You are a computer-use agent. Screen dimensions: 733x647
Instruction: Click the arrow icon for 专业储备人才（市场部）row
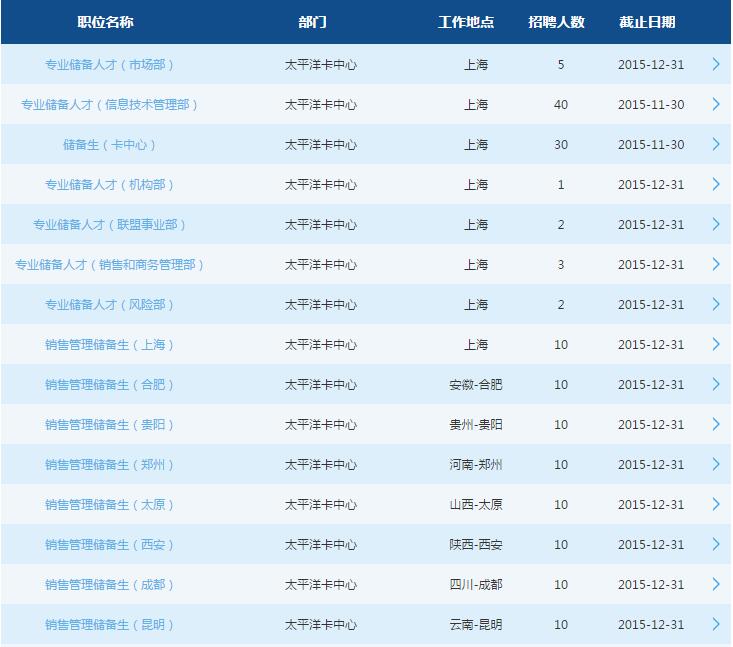[716, 64]
